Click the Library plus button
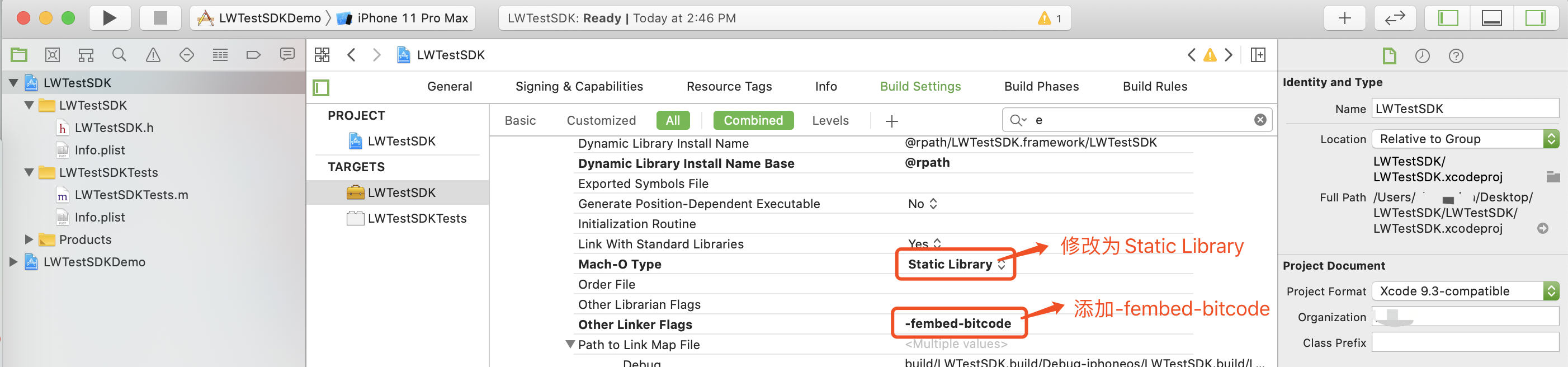1568x367 pixels. pyautogui.click(x=1344, y=18)
